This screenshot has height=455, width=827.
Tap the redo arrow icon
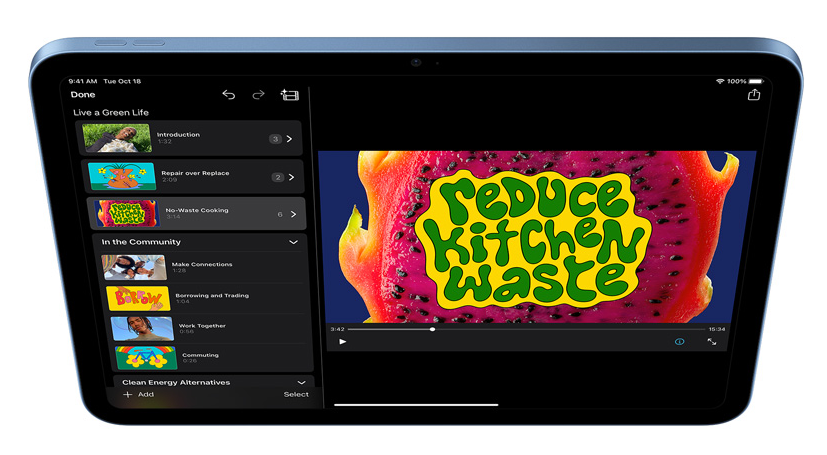pos(258,95)
